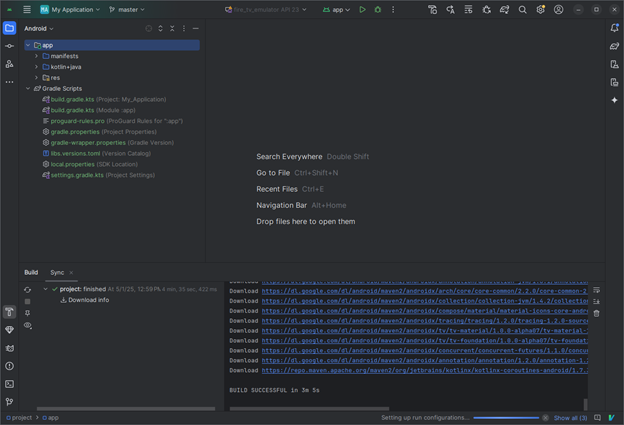Click the trash icon to clear build output
The height and width of the screenshot is (425, 624).
pyautogui.click(x=597, y=313)
